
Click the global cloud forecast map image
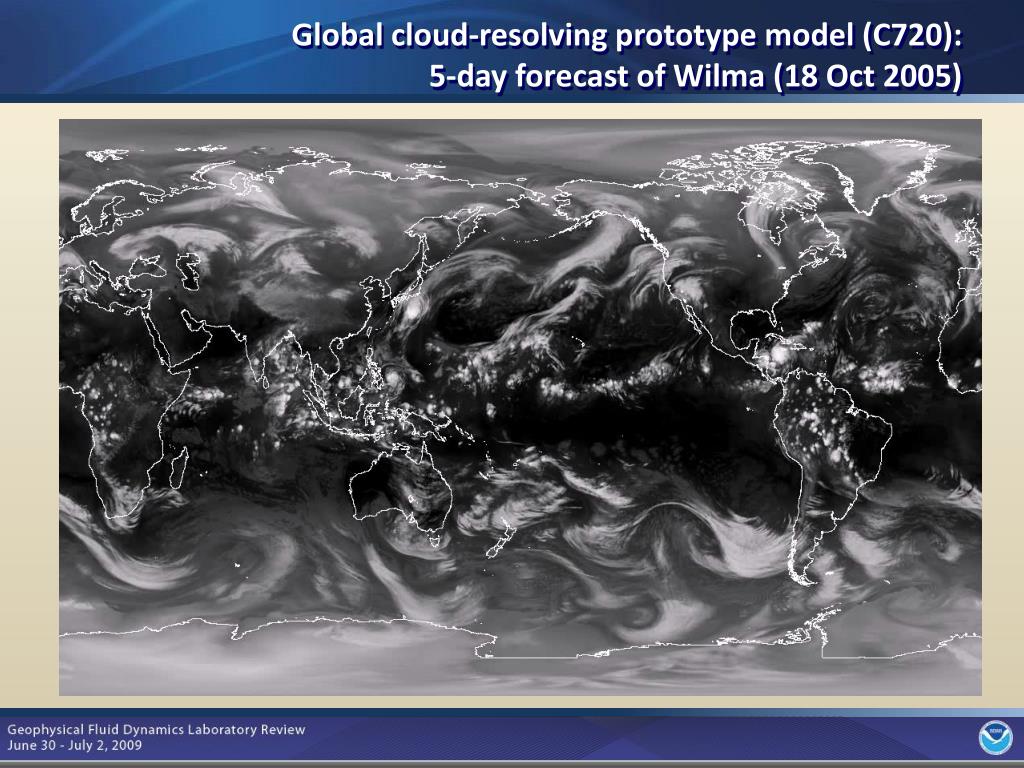520,407
